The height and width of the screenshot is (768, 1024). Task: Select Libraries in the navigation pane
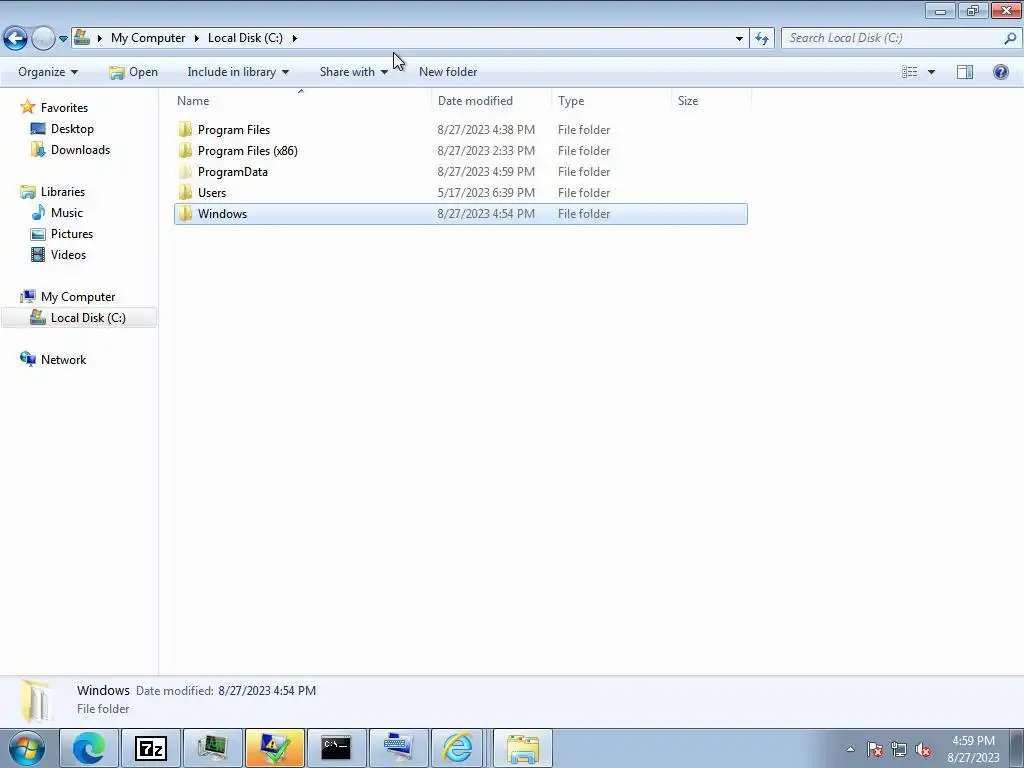[x=63, y=191]
